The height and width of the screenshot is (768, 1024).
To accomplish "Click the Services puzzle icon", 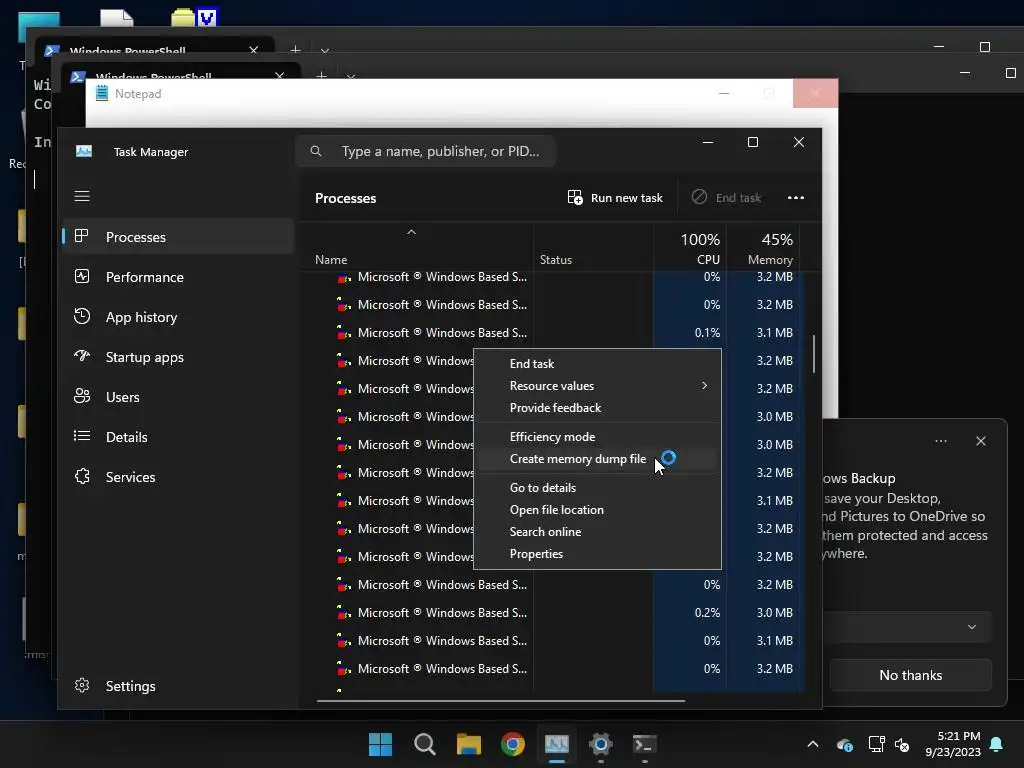I will (82, 476).
